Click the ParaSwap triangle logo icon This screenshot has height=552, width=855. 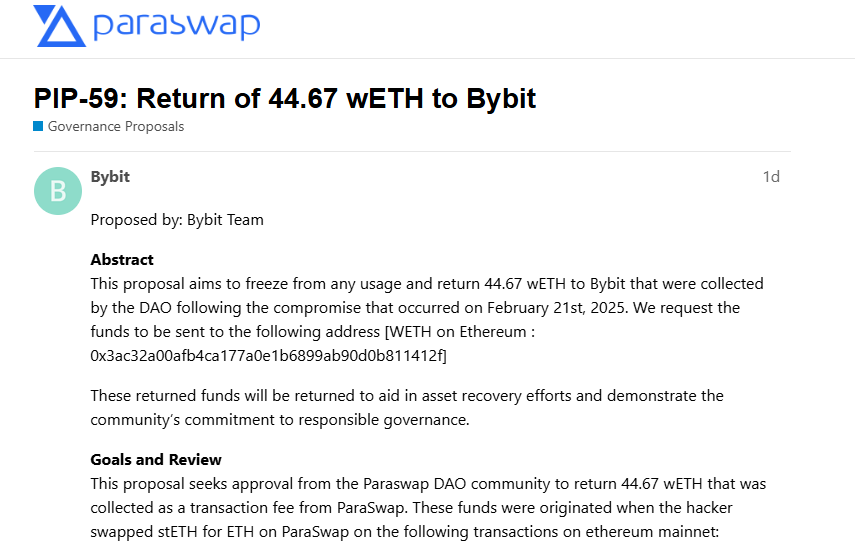point(59,26)
